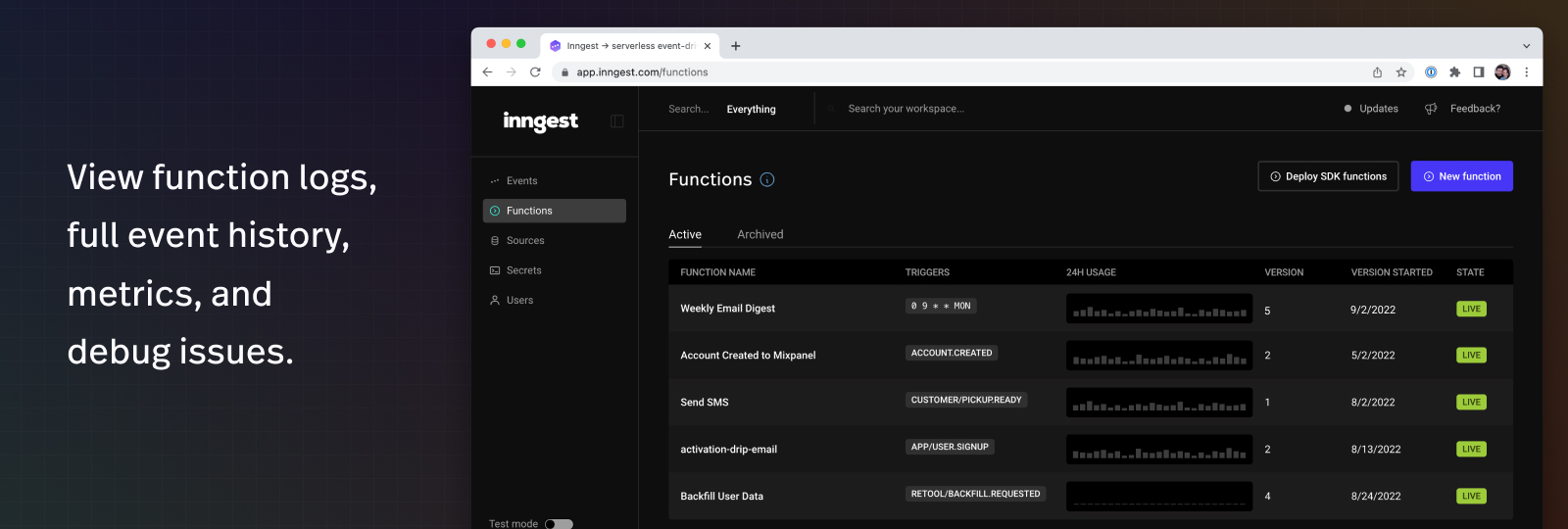Open the browser side panel icon
This screenshot has width=1568, height=529.
point(1479,72)
